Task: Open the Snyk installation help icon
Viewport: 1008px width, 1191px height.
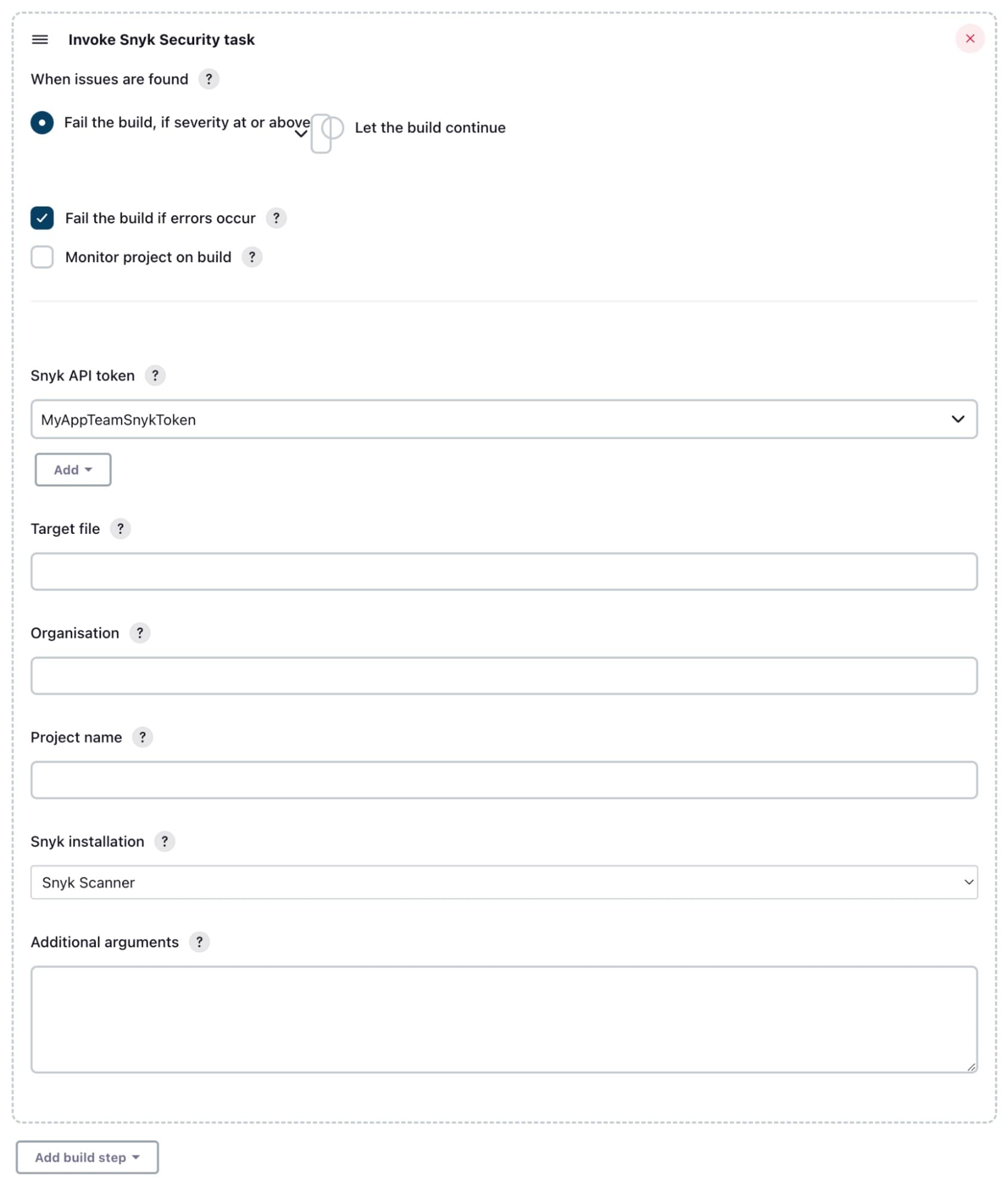Action: pyautogui.click(x=165, y=841)
